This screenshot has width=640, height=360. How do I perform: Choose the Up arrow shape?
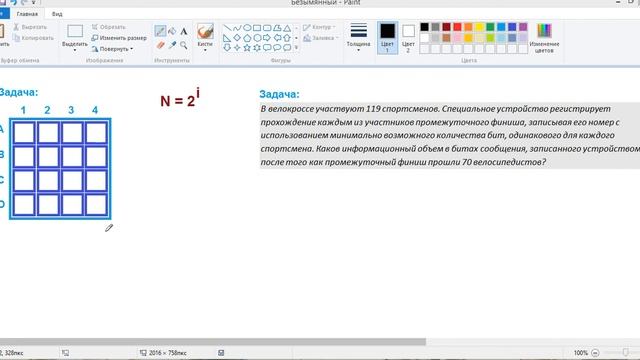[287, 38]
